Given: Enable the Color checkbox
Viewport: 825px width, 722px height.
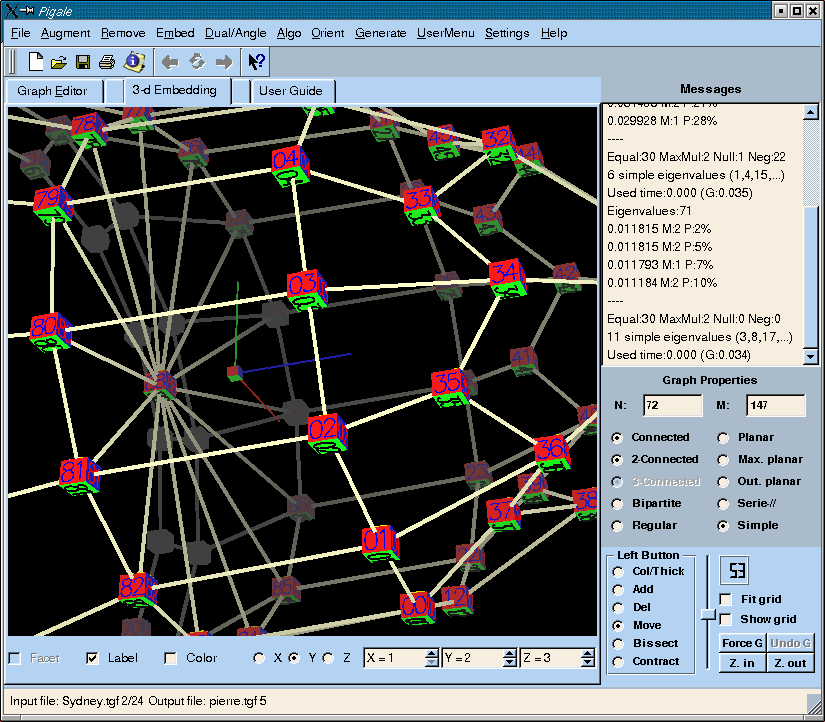Looking at the screenshot, I should coord(171,658).
